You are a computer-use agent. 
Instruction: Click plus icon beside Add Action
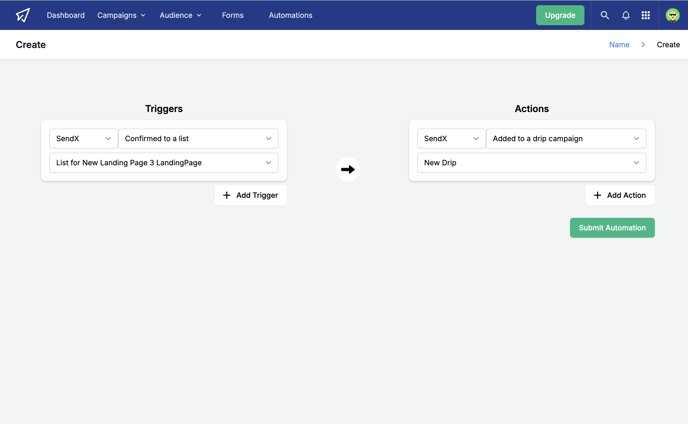597,195
